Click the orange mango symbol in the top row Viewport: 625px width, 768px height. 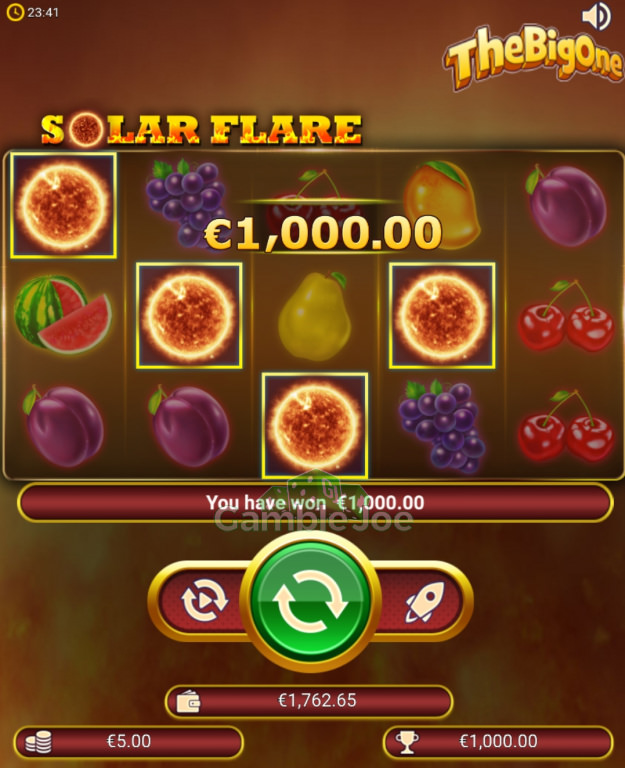[x=441, y=203]
